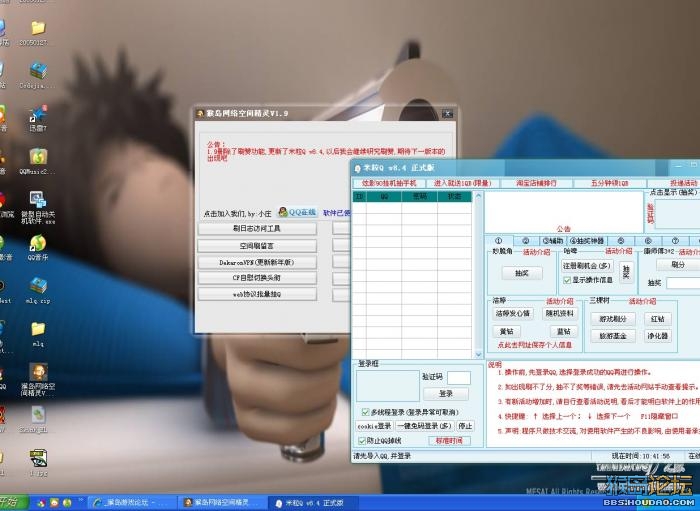Toggle 多线程登录 checkbox

point(365,412)
